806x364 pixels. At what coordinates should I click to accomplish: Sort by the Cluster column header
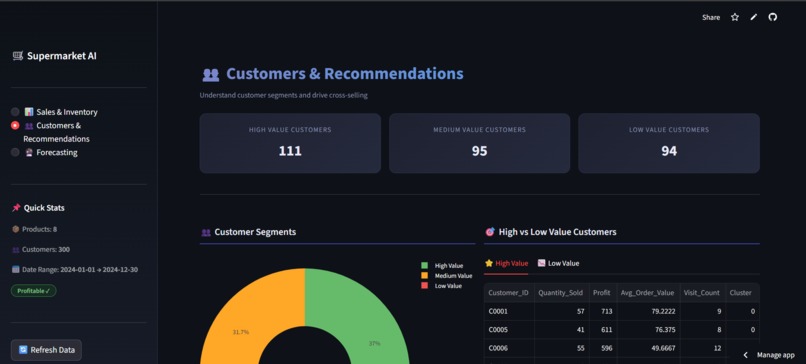[741, 293]
